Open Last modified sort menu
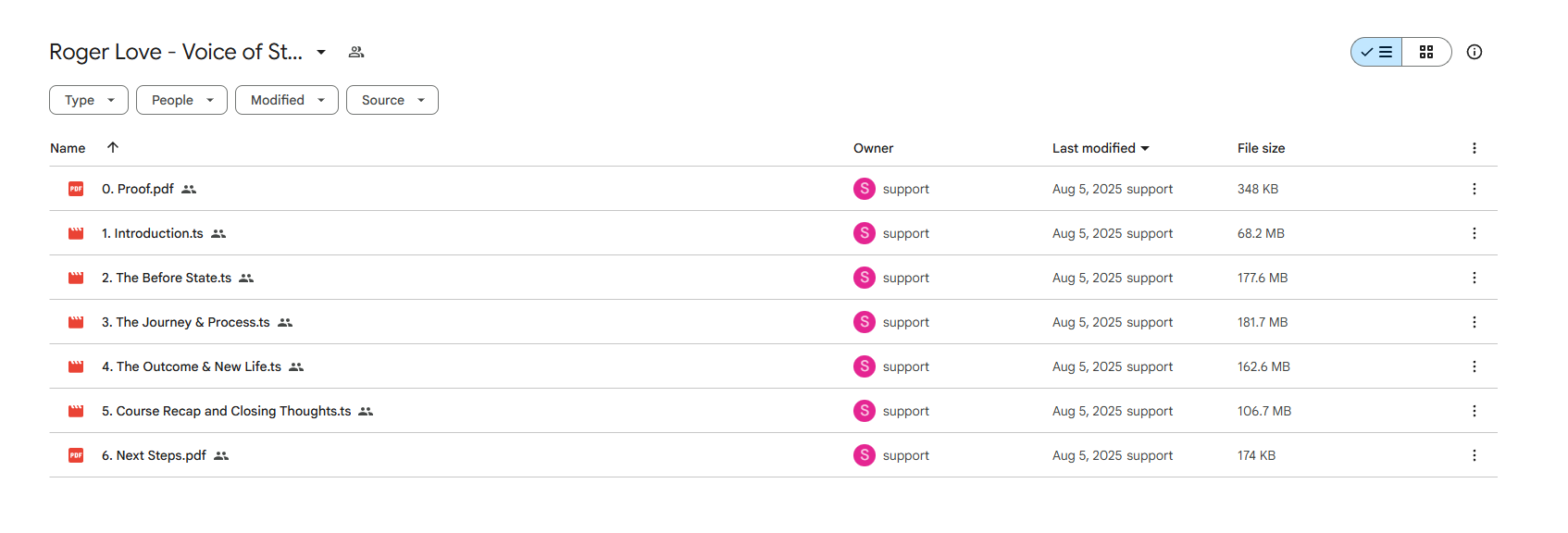Viewport: 1568px width, 533px height. 1101,148
